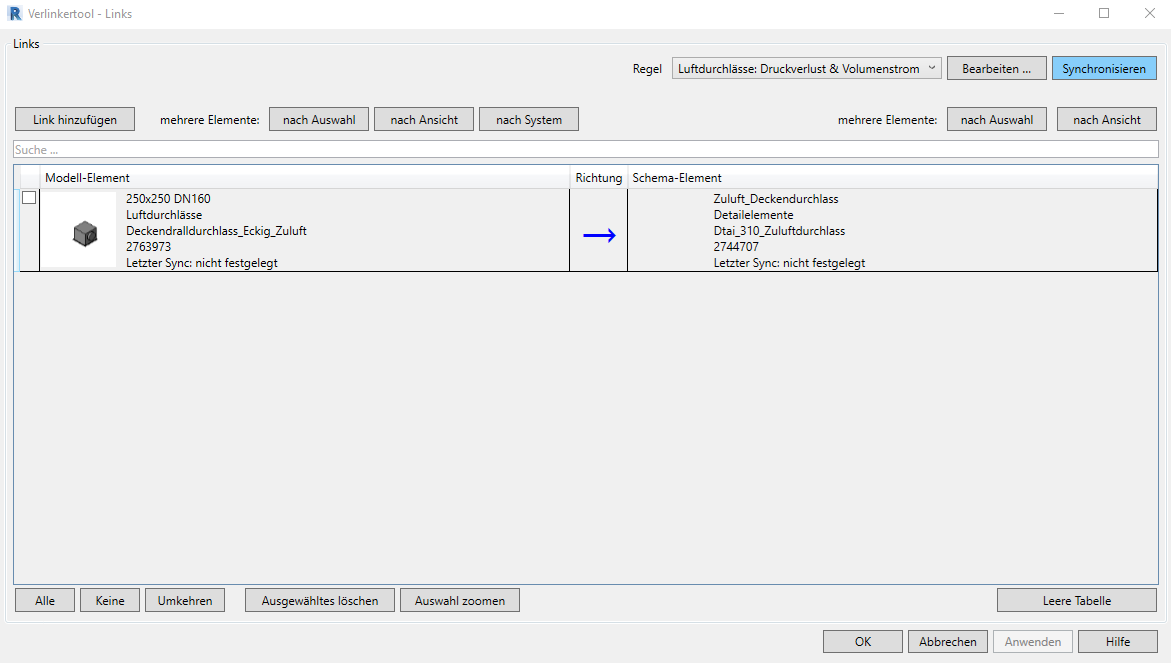
Task: Clear the table using Leere Tabelle
Action: point(1077,601)
